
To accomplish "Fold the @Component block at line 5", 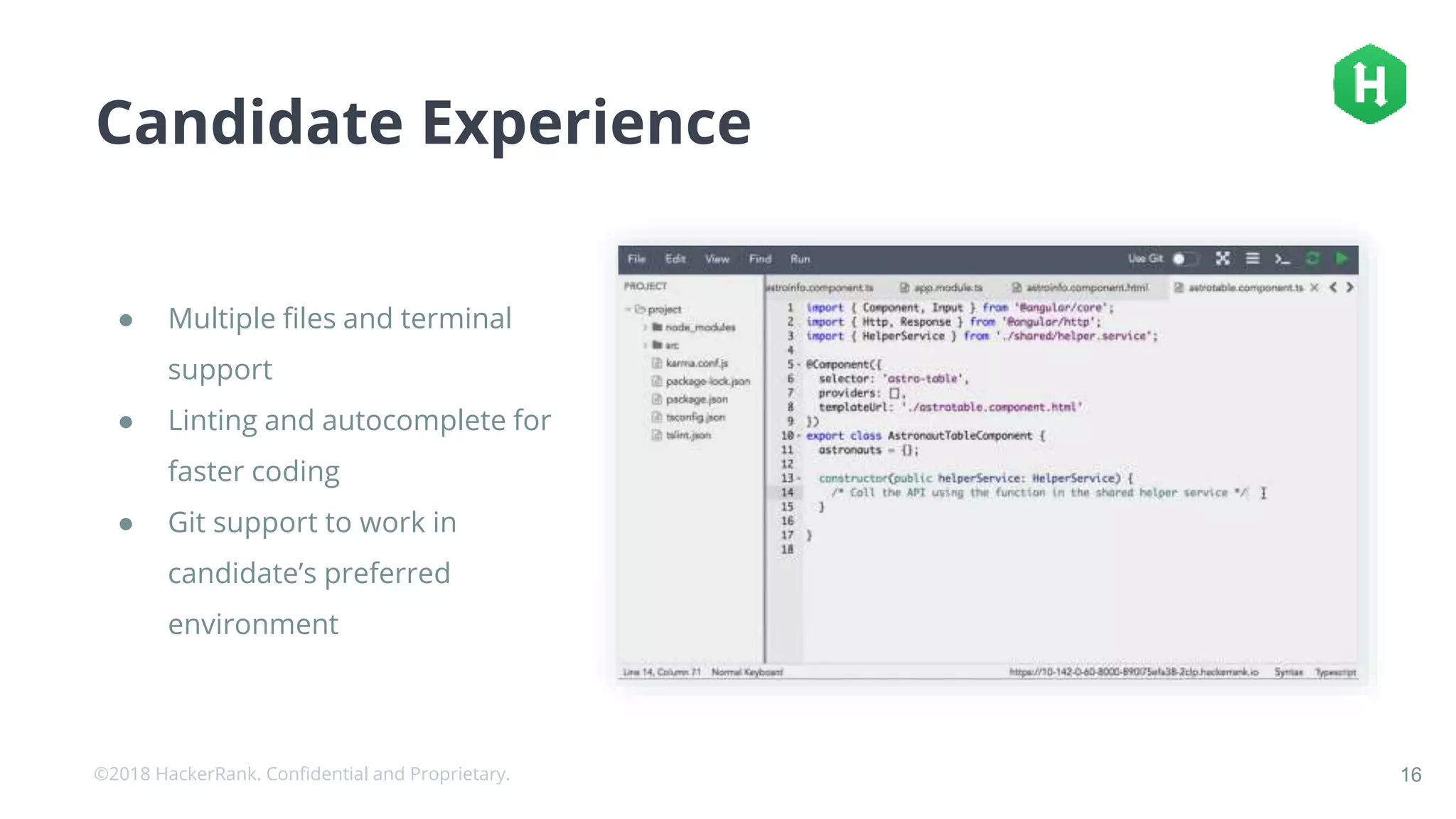I will (x=799, y=365).
